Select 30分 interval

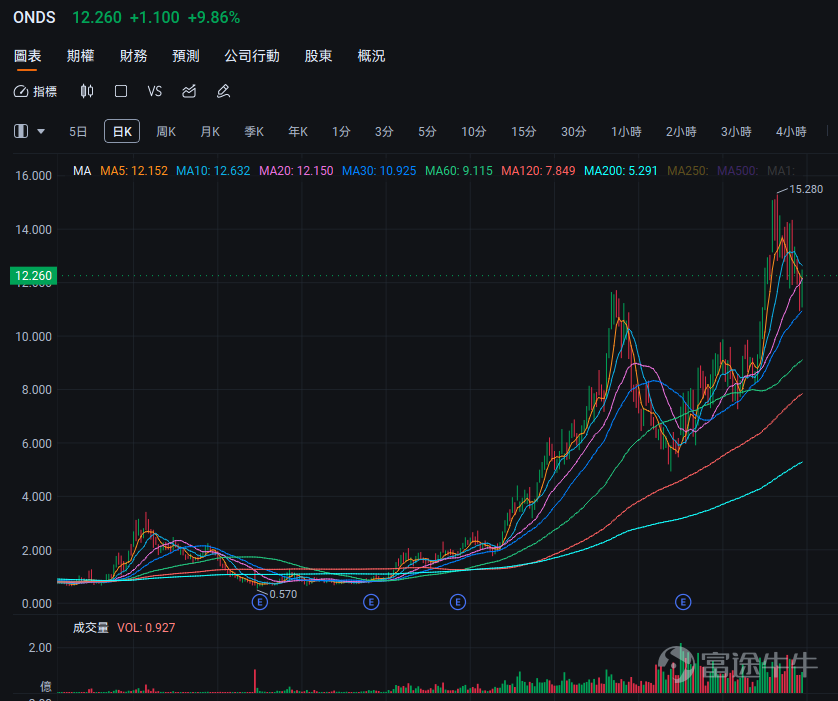[x=573, y=131]
